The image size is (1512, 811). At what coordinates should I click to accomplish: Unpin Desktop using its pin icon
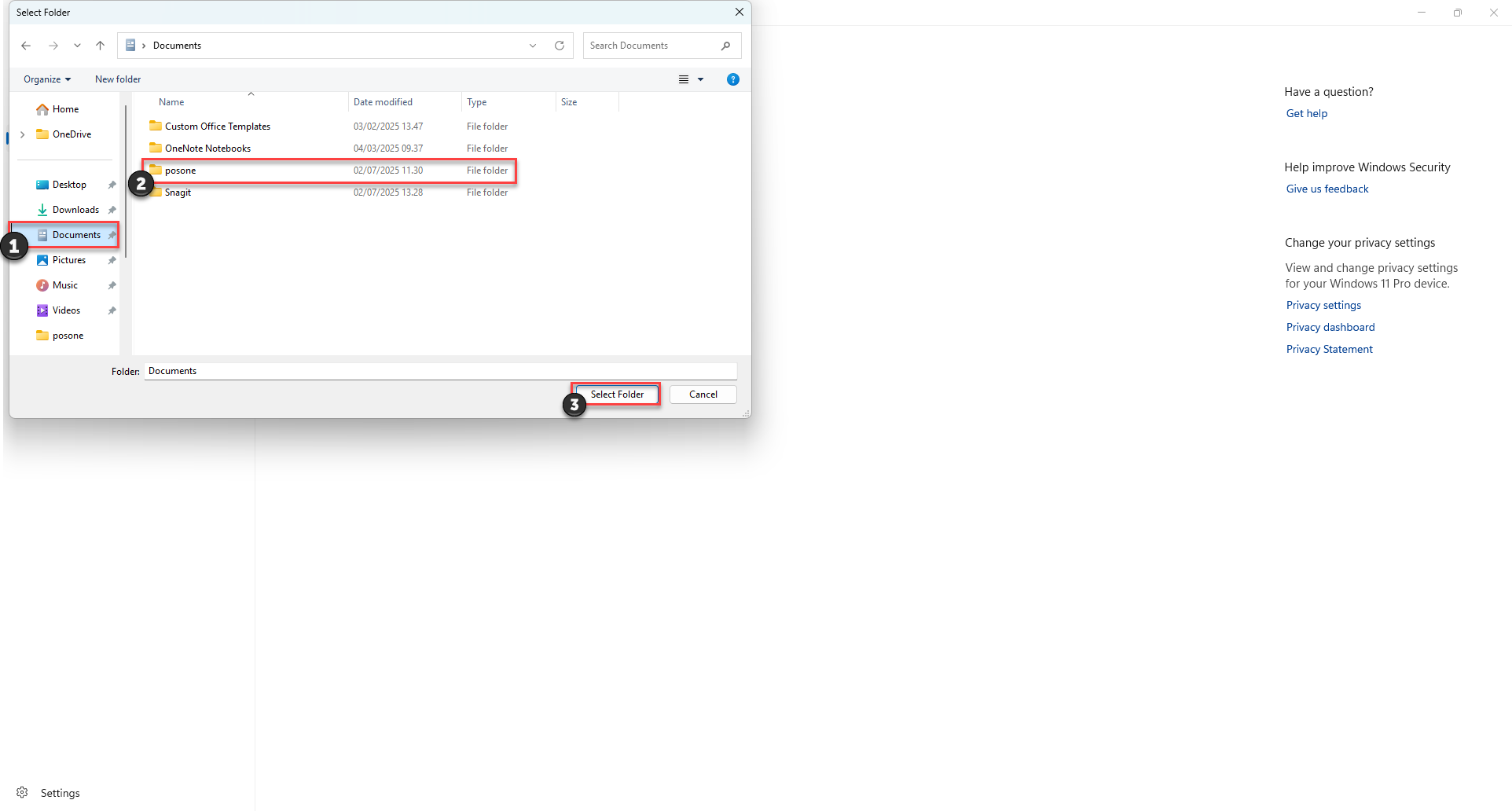coord(112,185)
